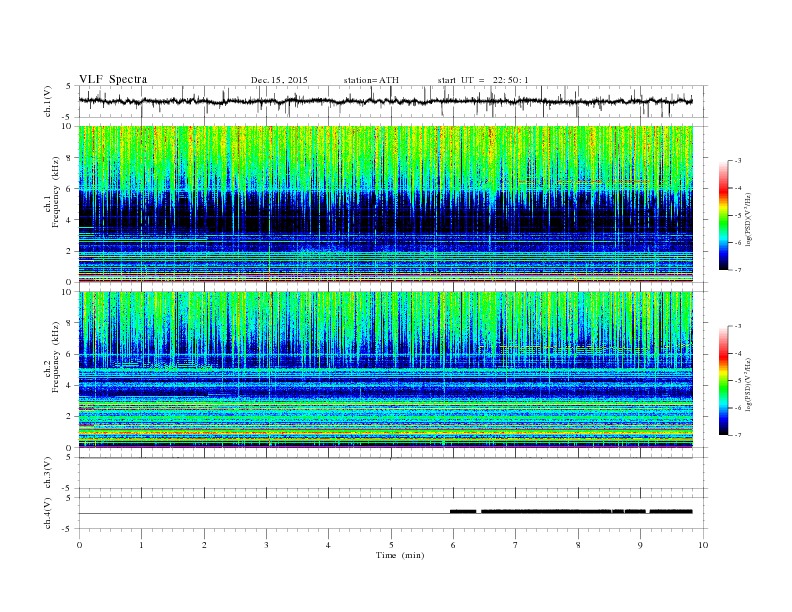Click the ch.2 spectrogram panel
The image size is (792, 612).
(x=386, y=370)
